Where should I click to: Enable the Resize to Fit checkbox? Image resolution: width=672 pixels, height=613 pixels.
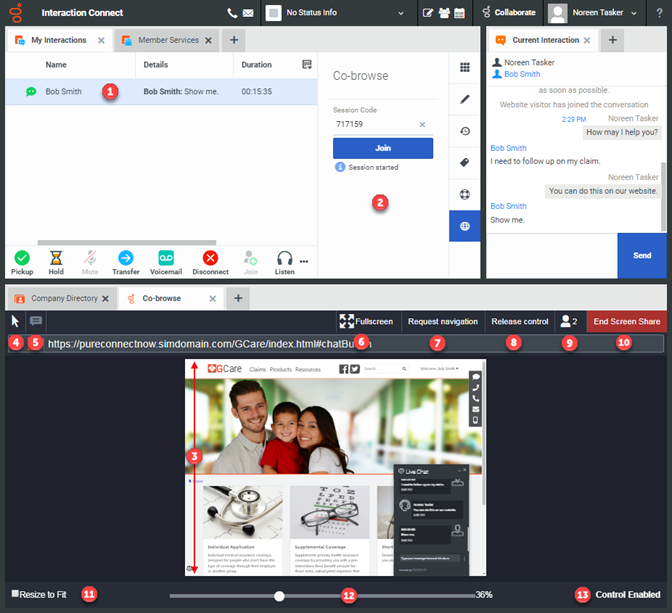(15, 594)
